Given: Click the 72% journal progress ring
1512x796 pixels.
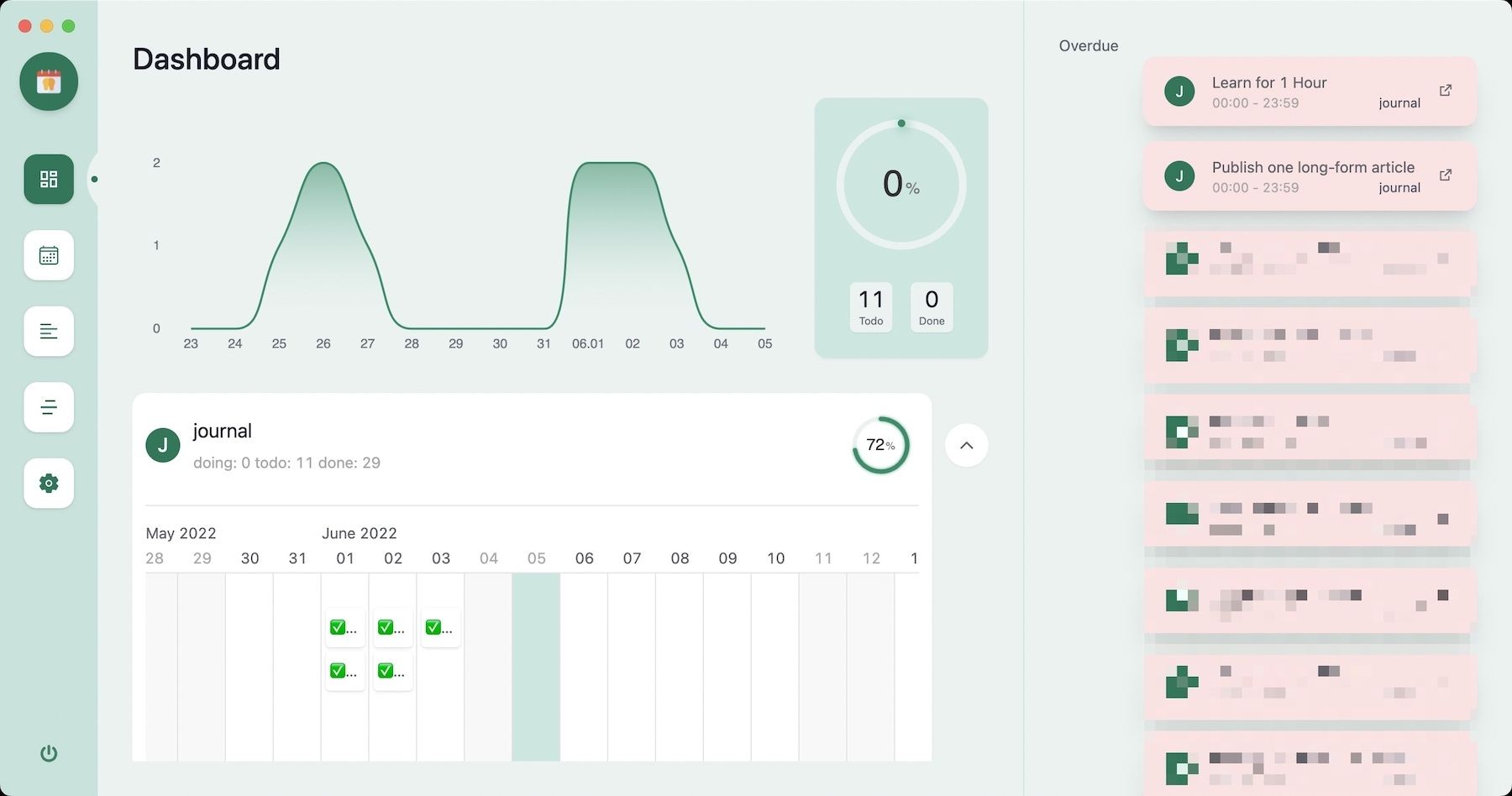Looking at the screenshot, I should (880, 445).
